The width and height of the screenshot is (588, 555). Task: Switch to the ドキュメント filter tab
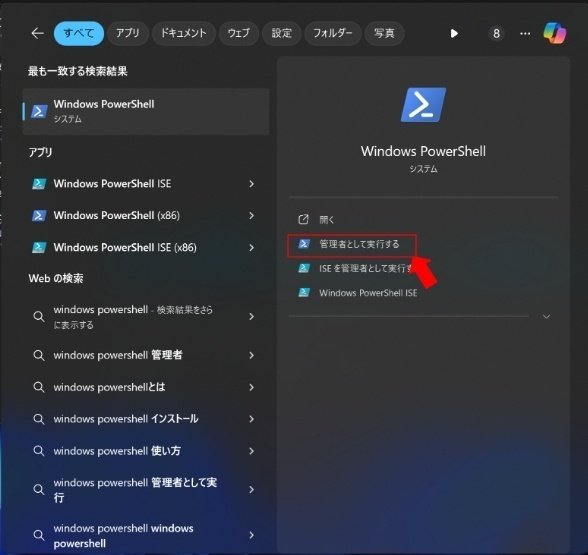click(184, 33)
